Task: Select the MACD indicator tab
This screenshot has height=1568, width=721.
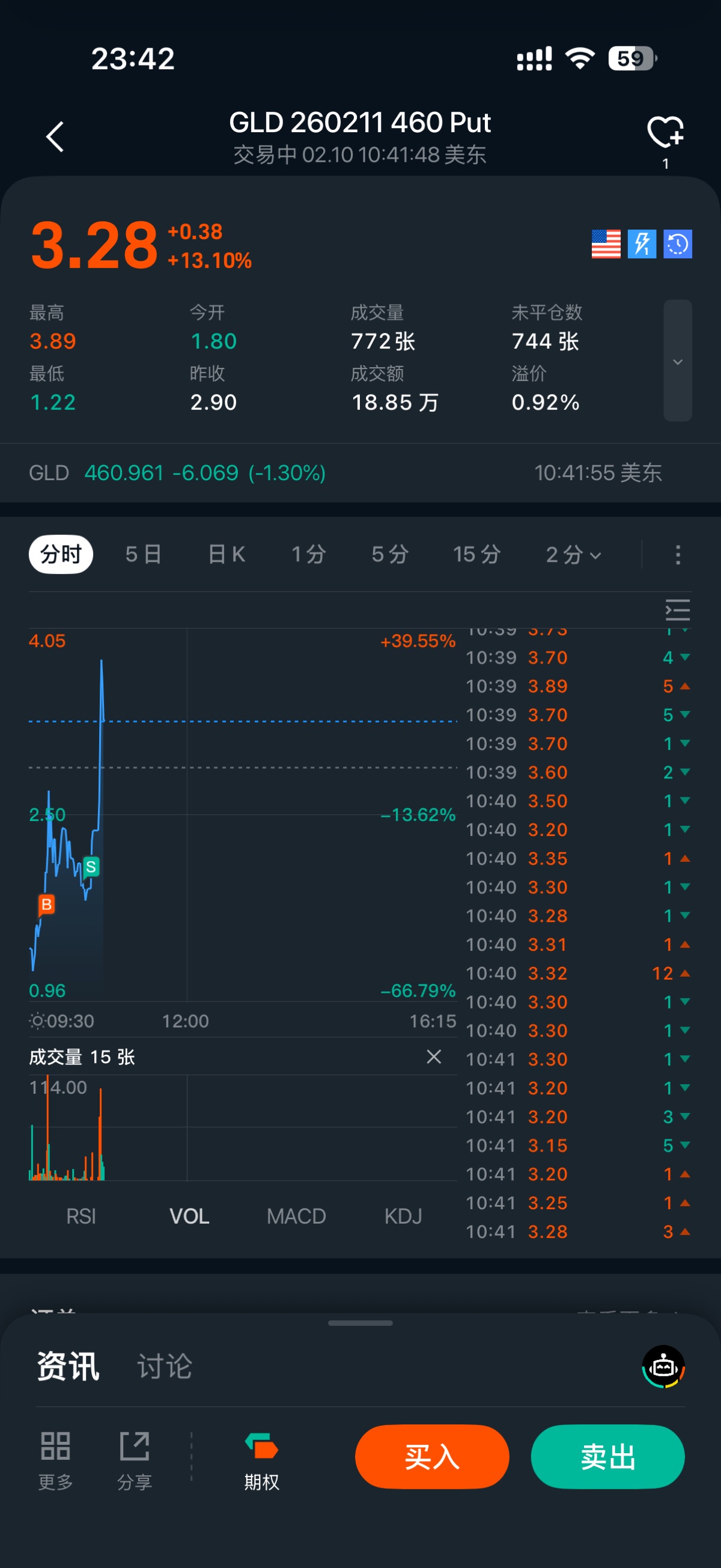Action: tap(296, 1216)
